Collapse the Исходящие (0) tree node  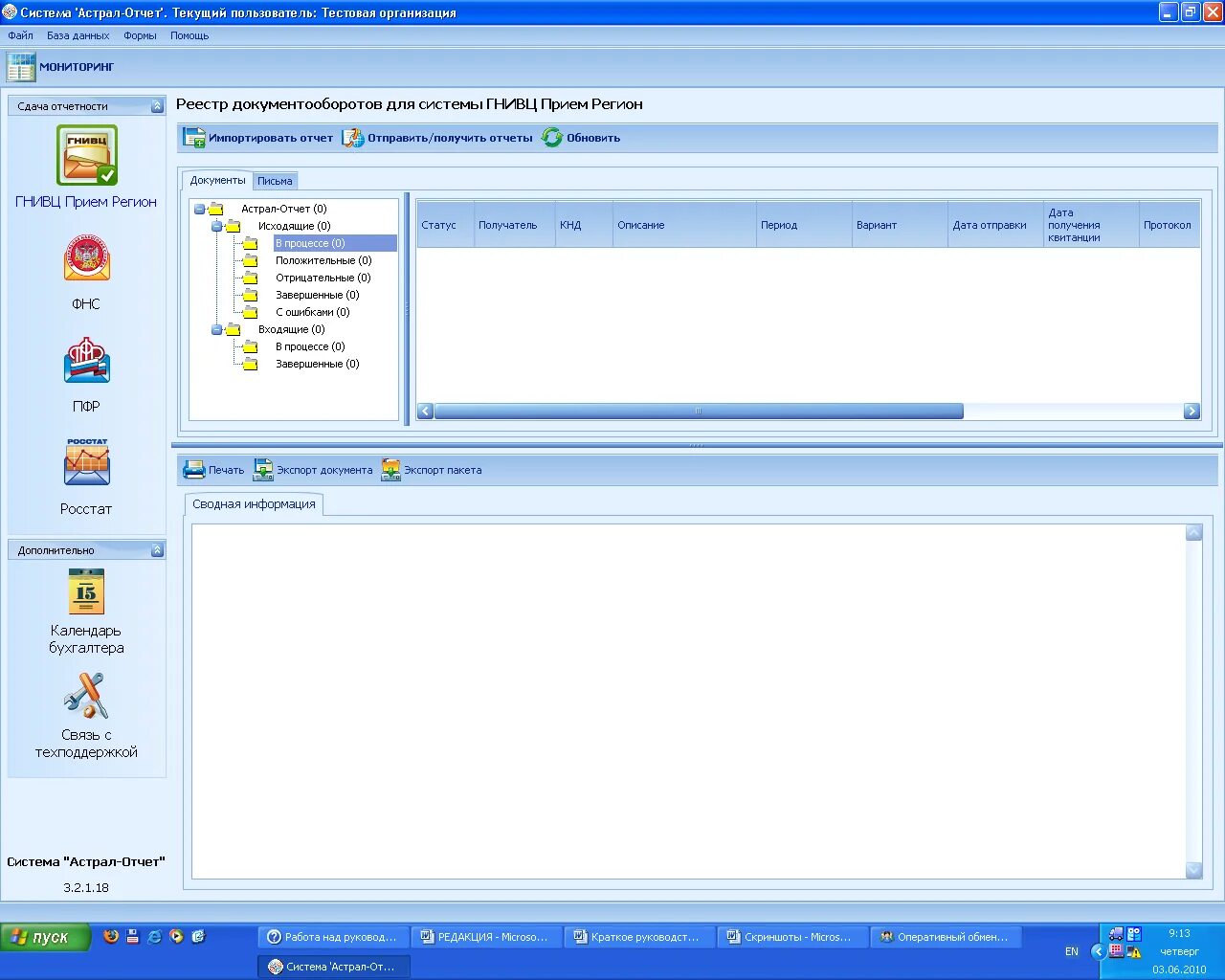coord(216,226)
